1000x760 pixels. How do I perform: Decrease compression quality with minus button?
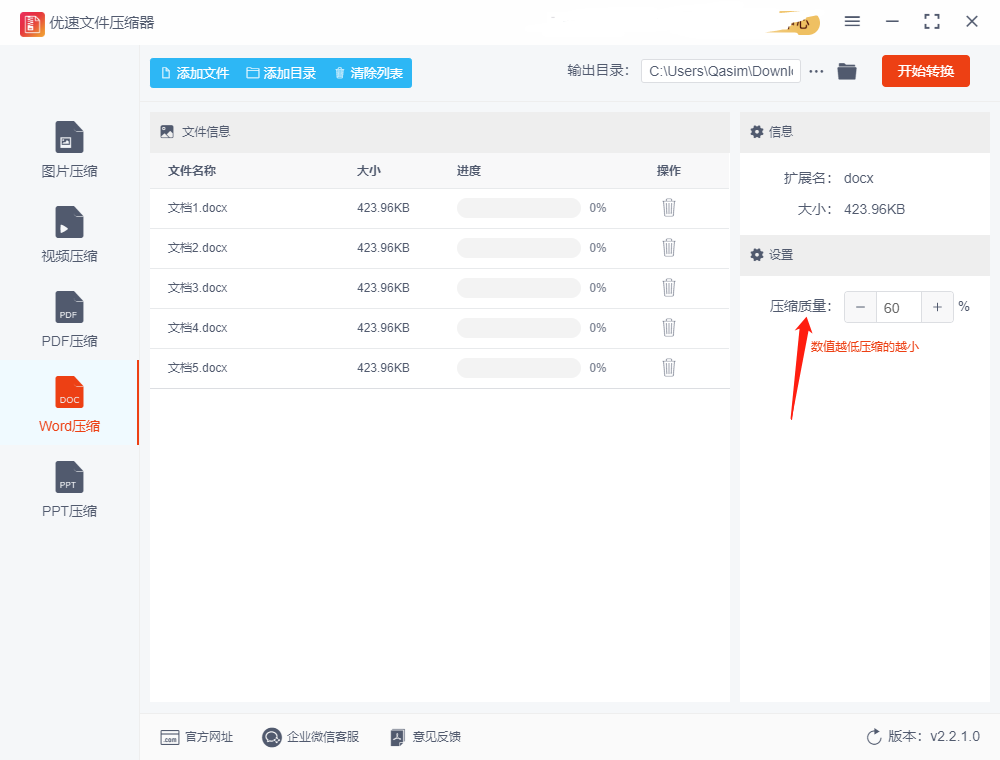point(860,307)
